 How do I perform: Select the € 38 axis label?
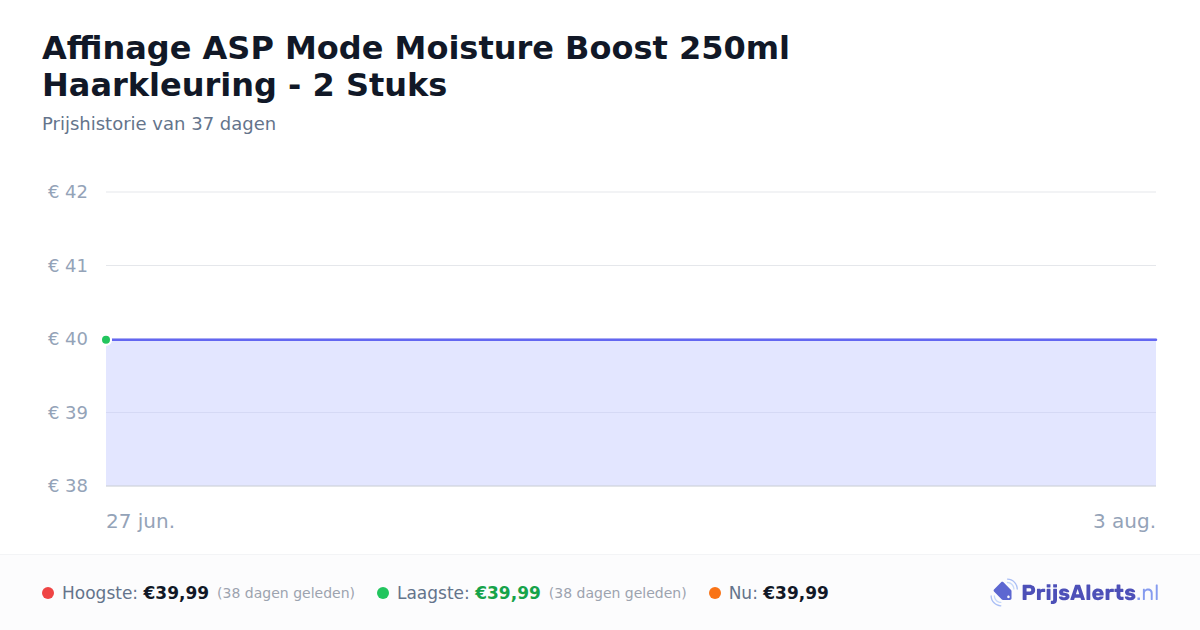click(68, 486)
